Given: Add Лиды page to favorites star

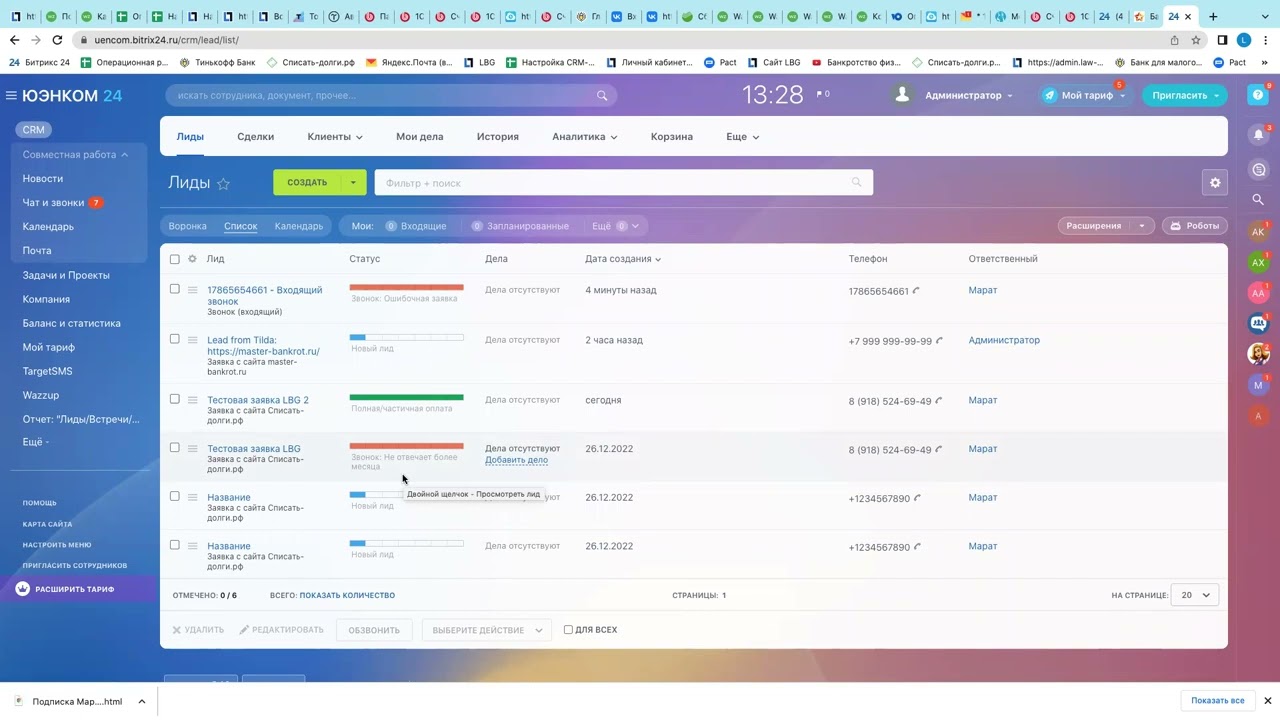Looking at the screenshot, I should [x=224, y=184].
